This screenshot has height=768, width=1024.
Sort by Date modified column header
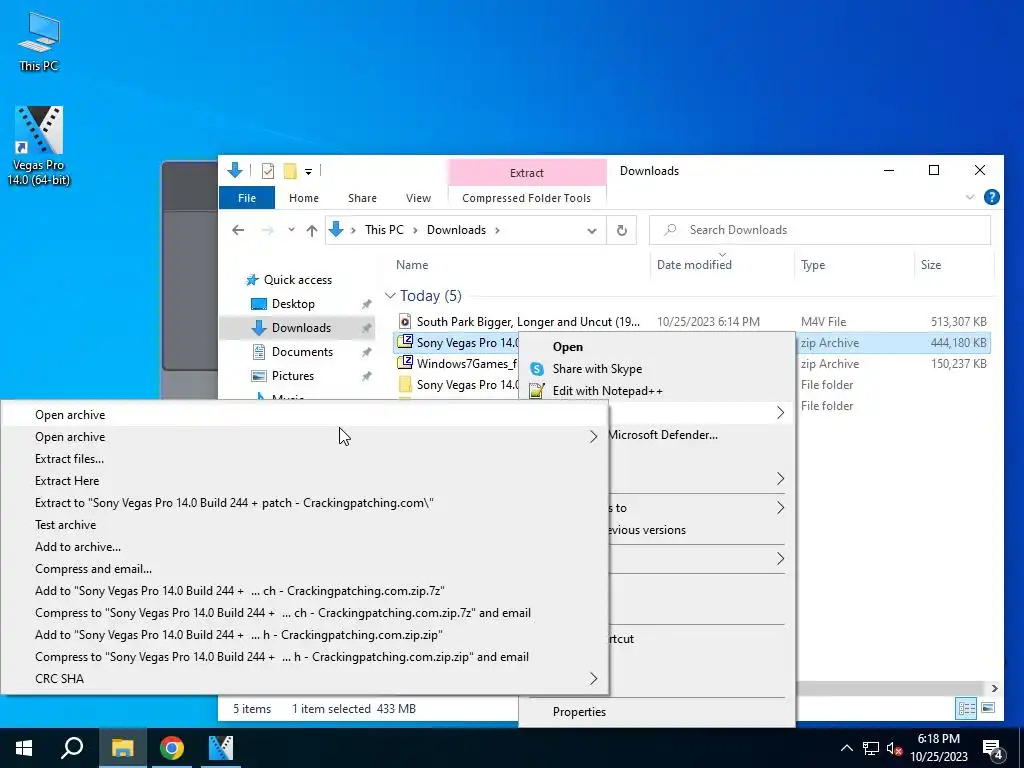pos(694,264)
